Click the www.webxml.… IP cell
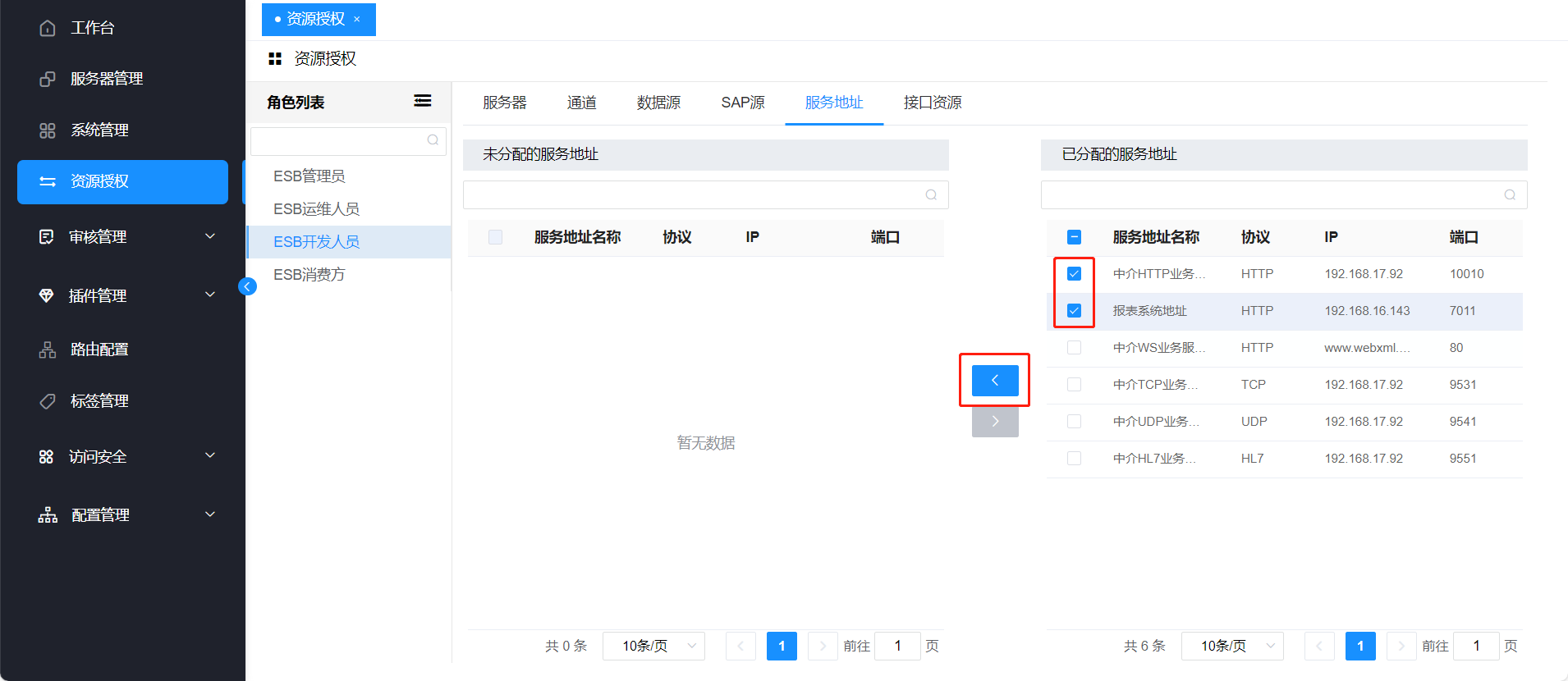 tap(1367, 348)
